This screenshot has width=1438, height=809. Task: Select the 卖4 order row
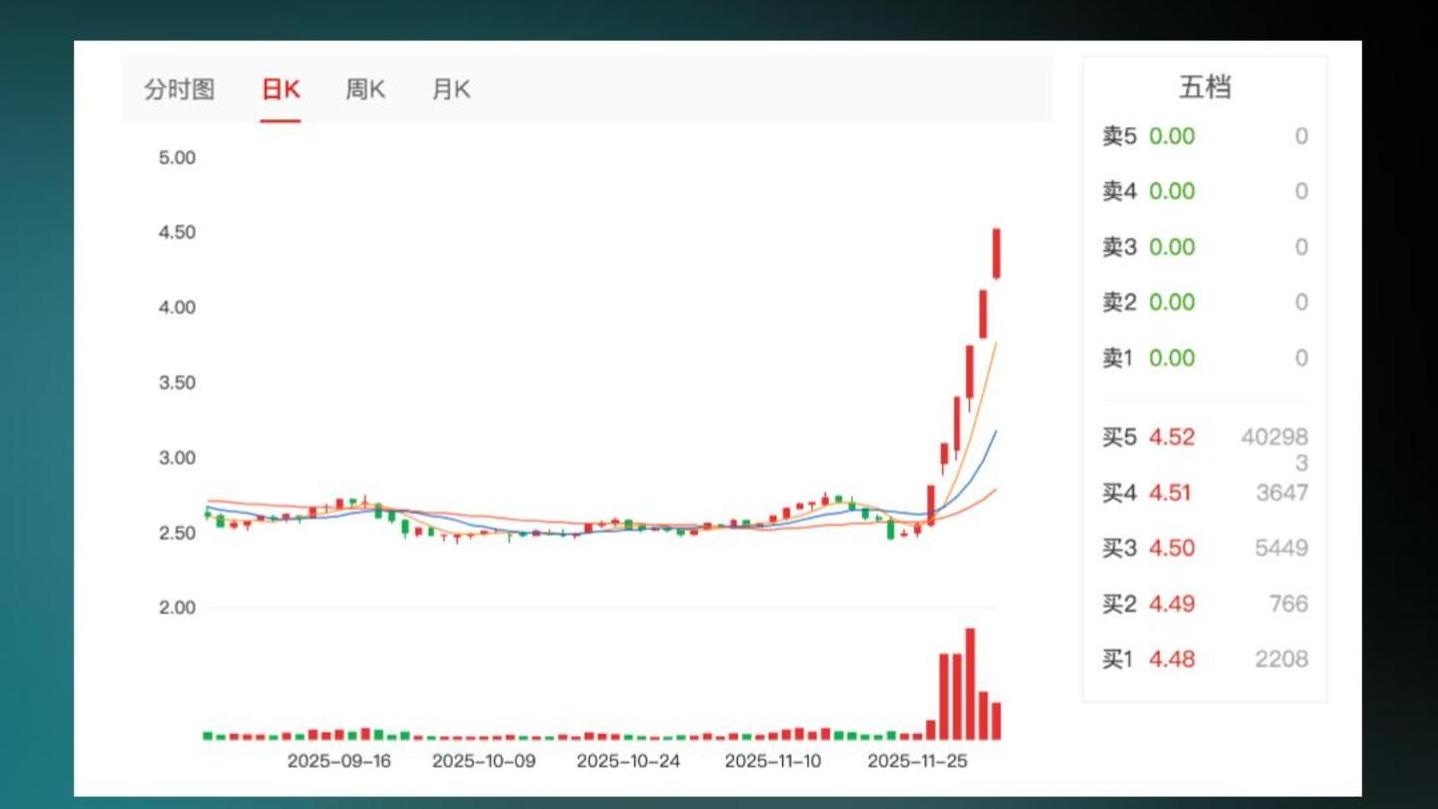coord(1204,191)
